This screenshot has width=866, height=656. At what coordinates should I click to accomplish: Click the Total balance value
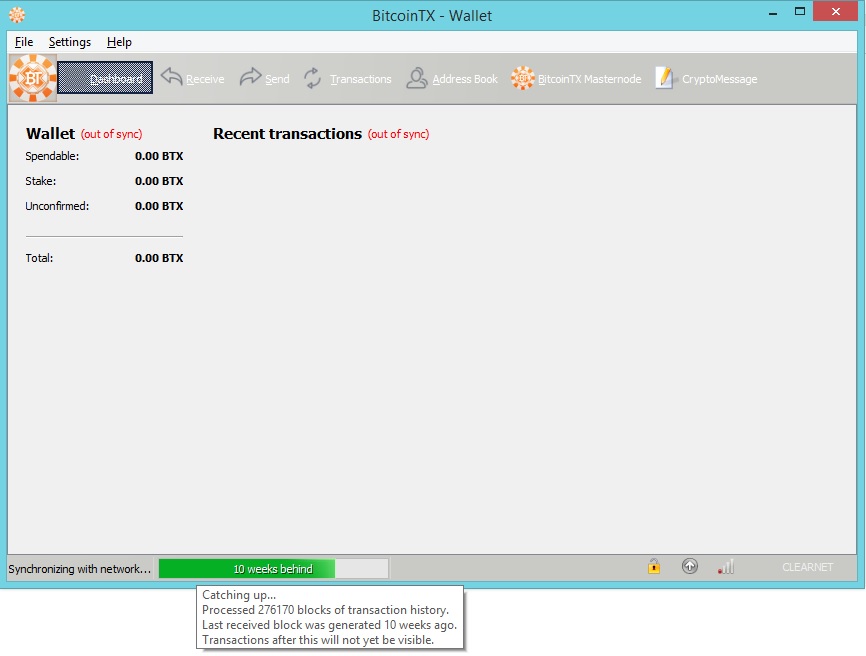pos(159,258)
